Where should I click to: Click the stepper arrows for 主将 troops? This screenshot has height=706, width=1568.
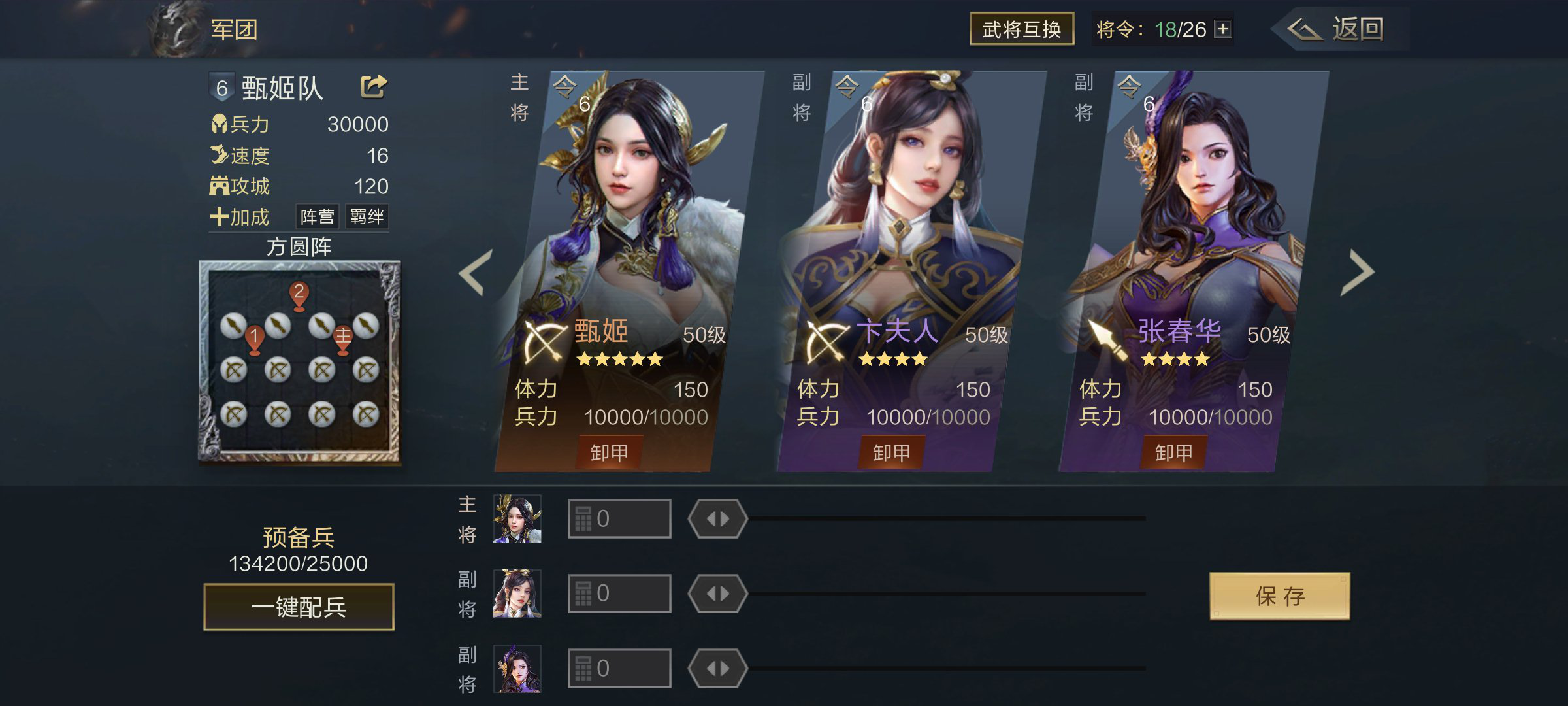click(717, 519)
